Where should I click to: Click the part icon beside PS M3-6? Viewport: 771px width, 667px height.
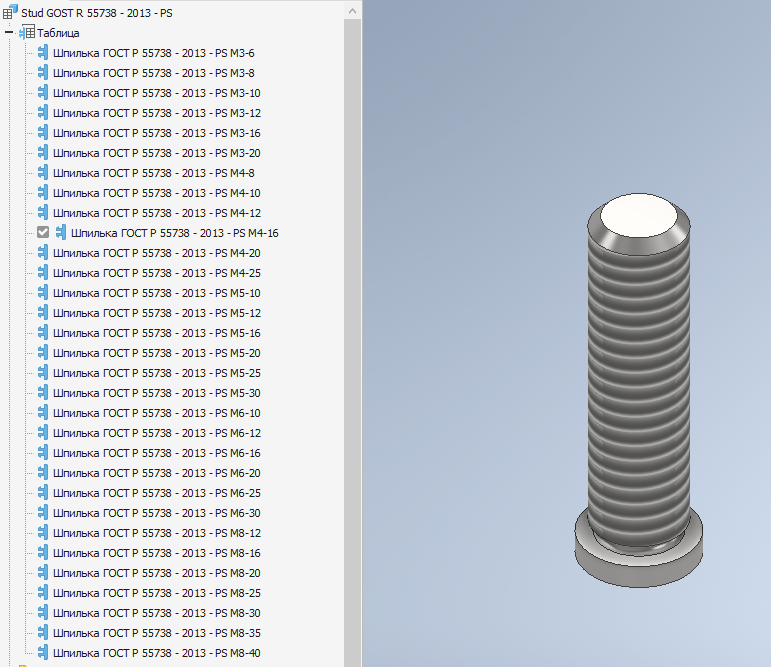click(43, 53)
